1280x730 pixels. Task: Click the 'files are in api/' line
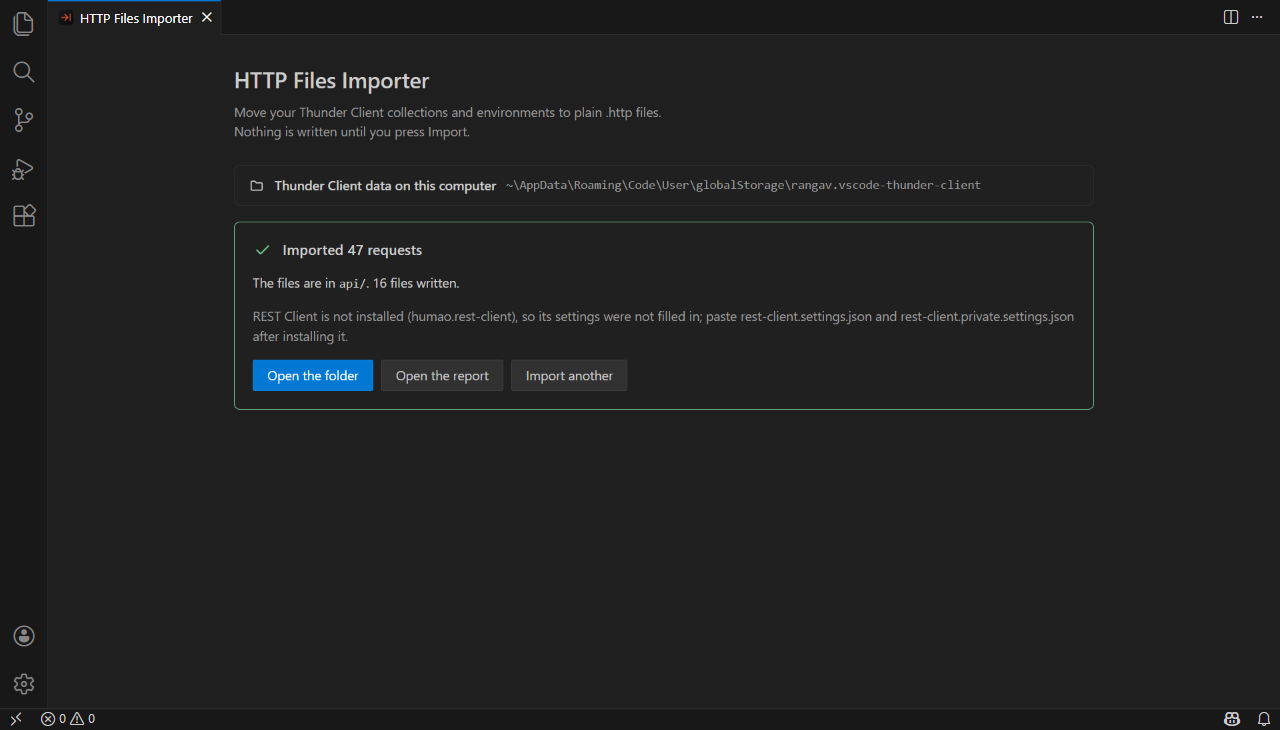pos(356,284)
